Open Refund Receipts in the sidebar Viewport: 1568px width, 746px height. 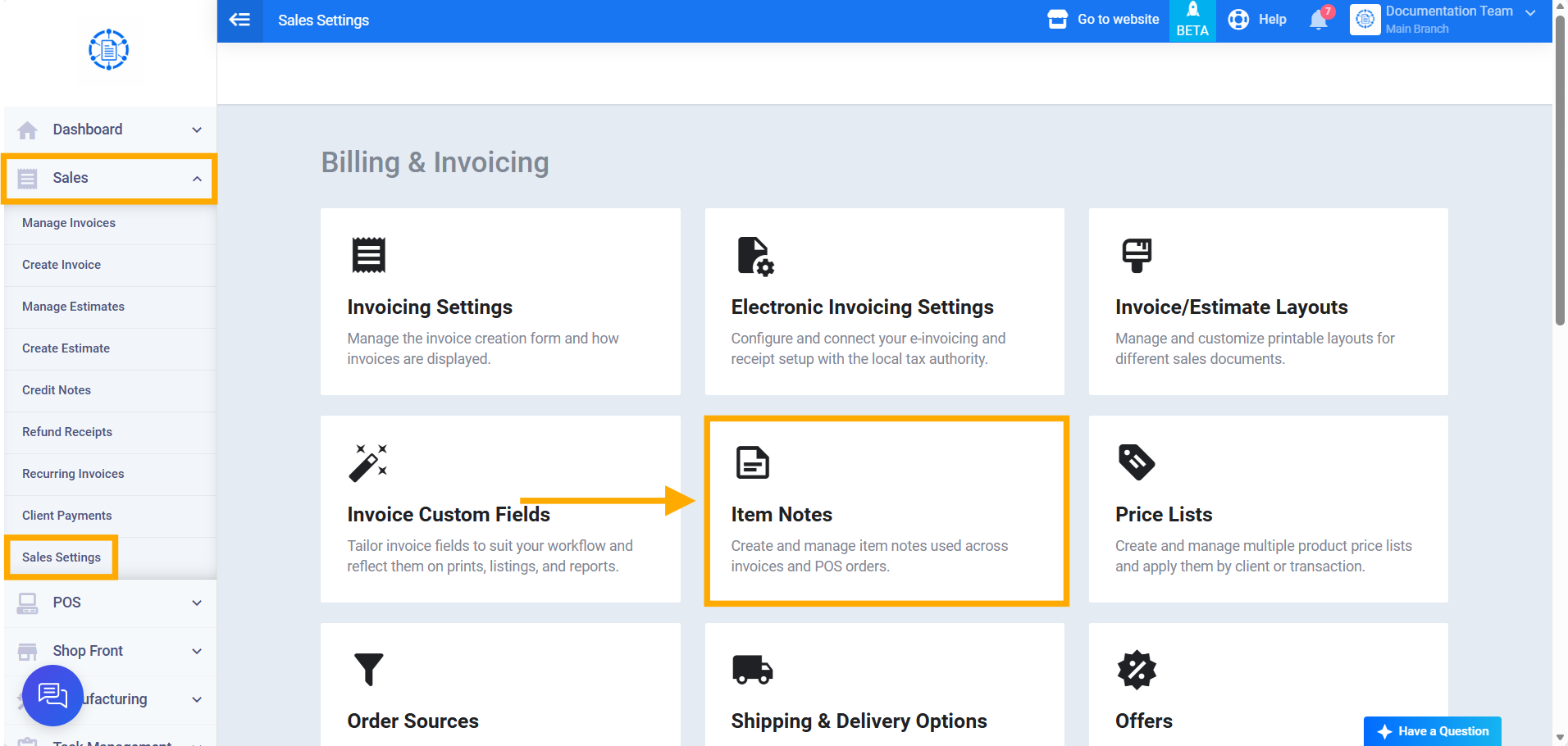point(67,432)
